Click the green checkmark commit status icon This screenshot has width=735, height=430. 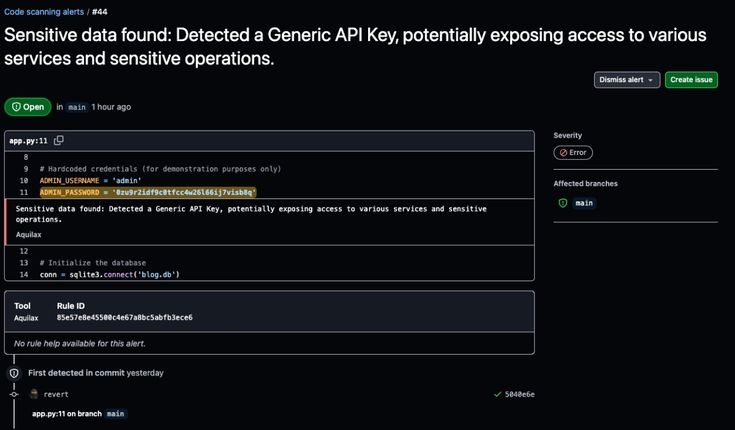(497, 394)
